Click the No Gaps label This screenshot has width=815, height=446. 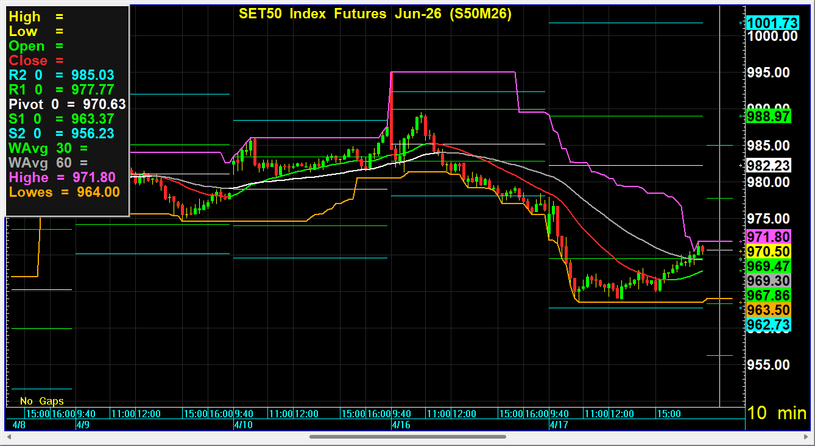[x=40, y=399]
